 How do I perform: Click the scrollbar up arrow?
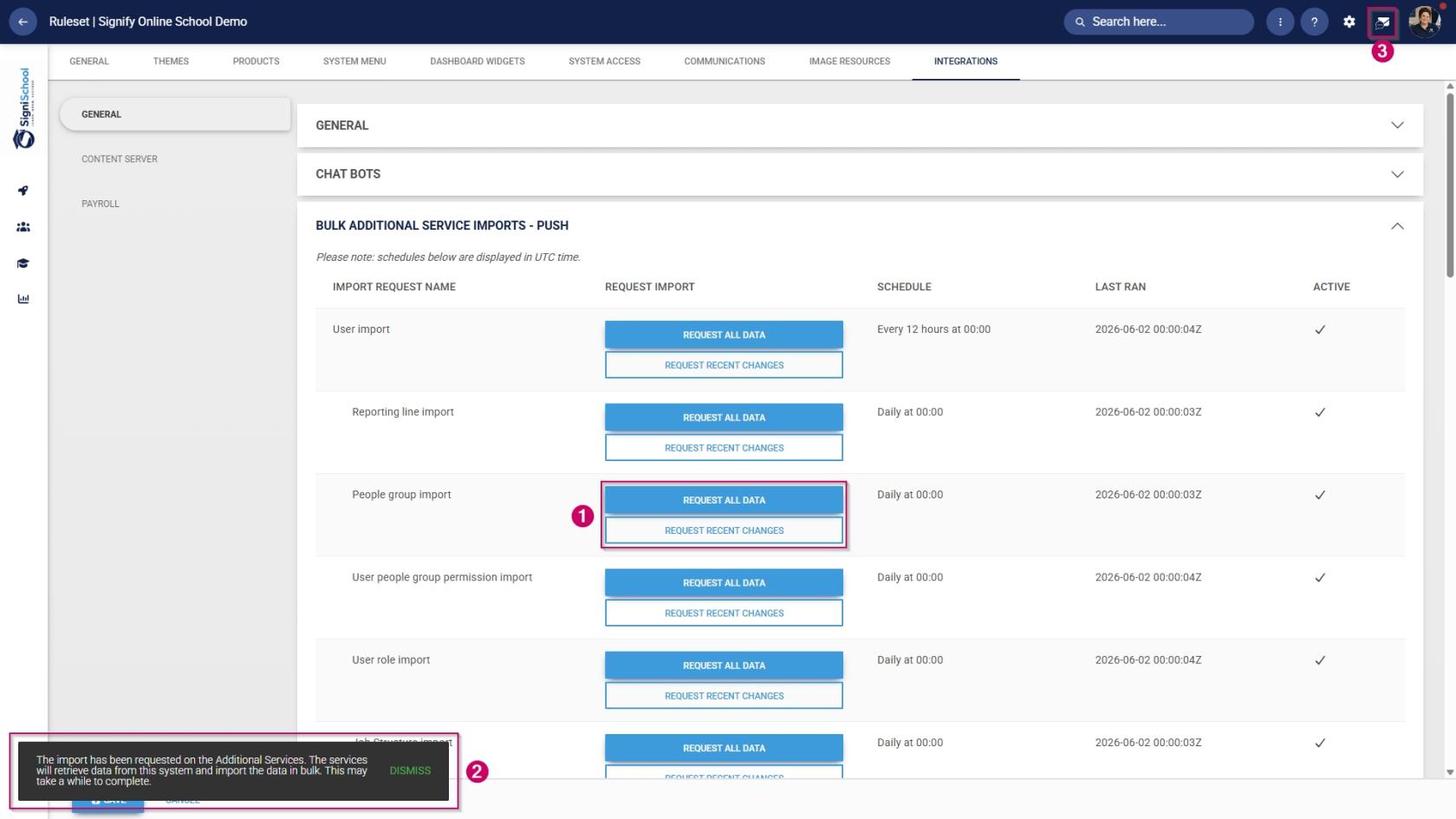pos(1450,87)
